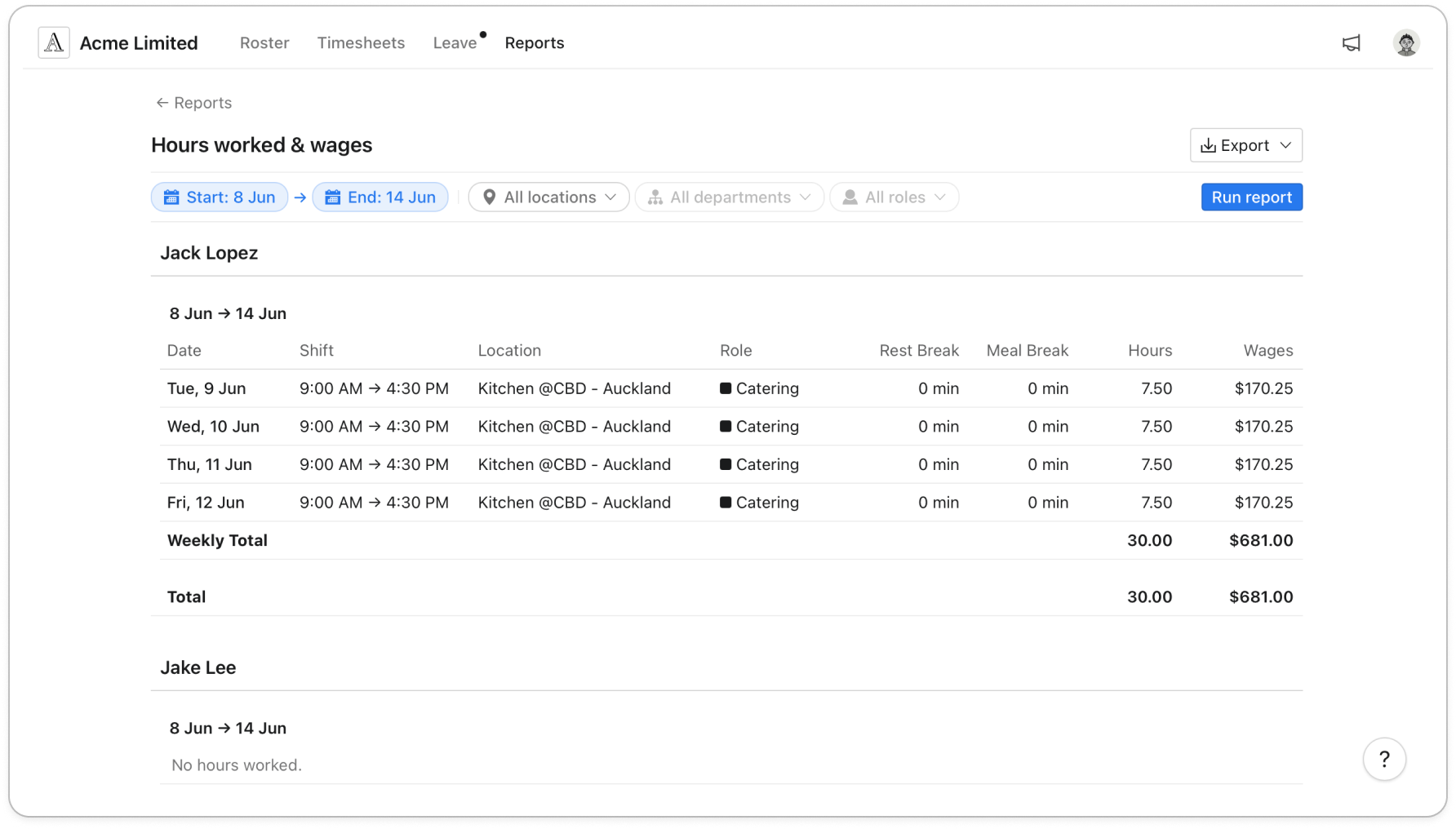Click Catering color square on Fri, 12 Jun
This screenshot has width=1456, height=829.
click(x=726, y=503)
